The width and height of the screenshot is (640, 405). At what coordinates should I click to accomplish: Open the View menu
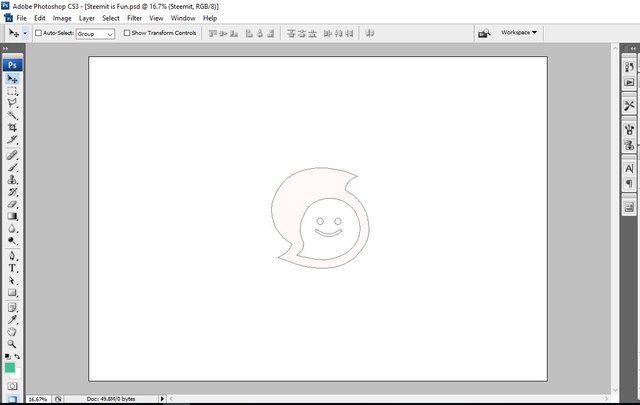(156, 18)
